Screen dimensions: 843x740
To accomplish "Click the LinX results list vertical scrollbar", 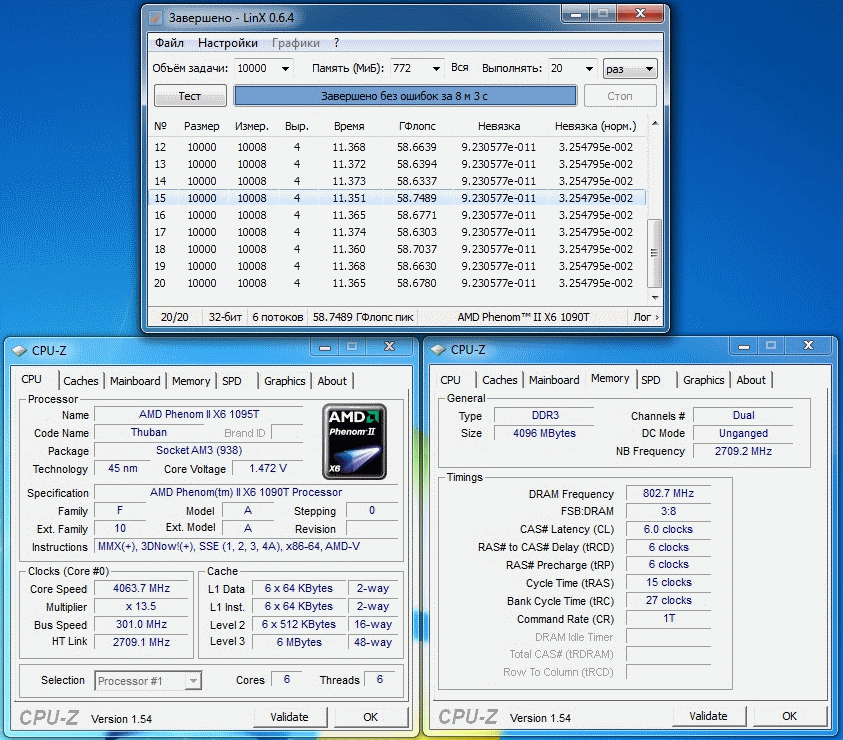I will coord(655,212).
